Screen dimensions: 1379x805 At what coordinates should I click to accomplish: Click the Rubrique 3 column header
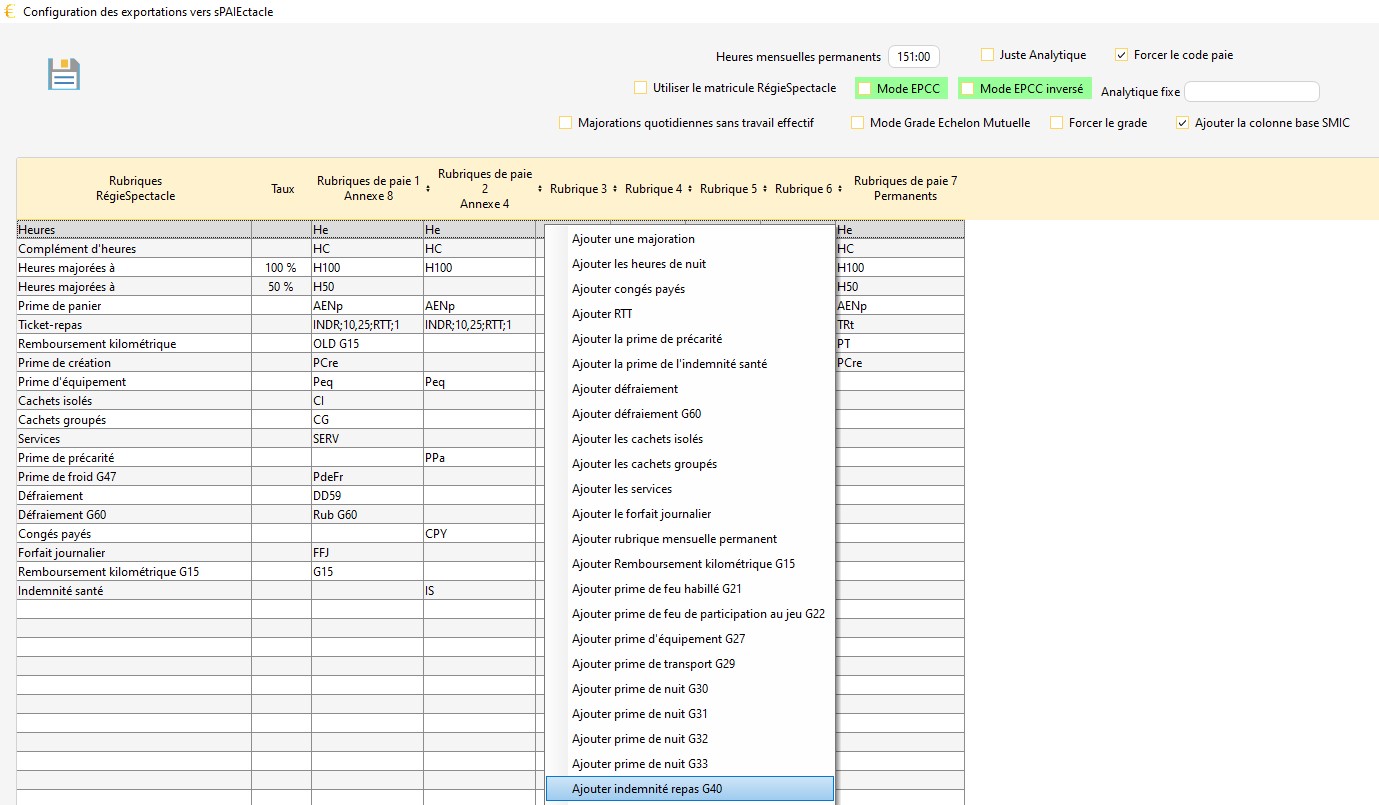(578, 189)
